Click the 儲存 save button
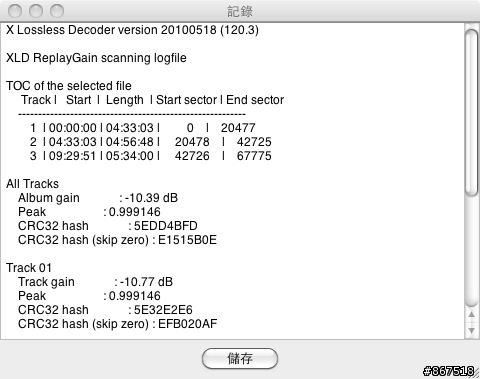Image resolution: width=480 pixels, height=379 pixels. pyautogui.click(x=240, y=359)
